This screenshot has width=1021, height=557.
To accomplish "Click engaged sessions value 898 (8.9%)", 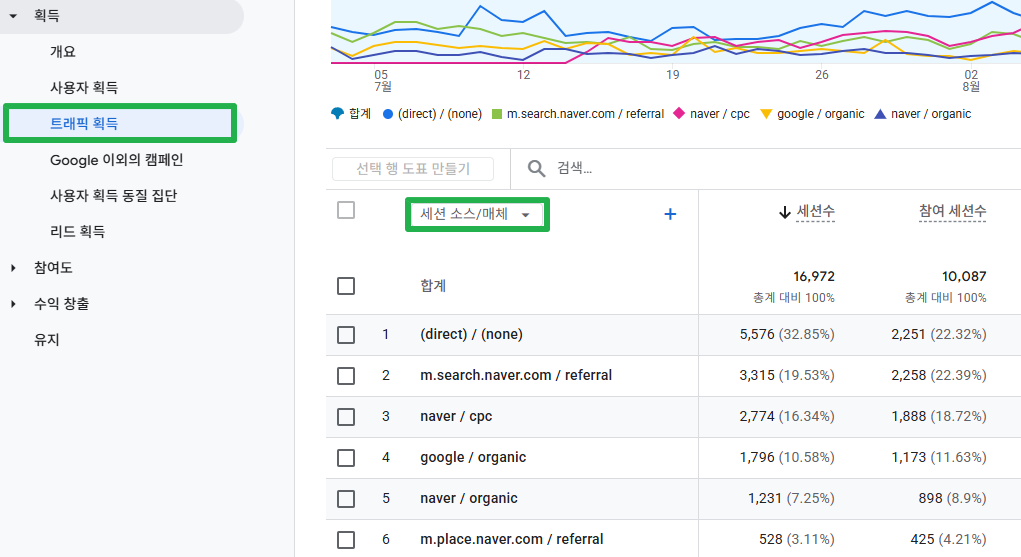I will 952,498.
